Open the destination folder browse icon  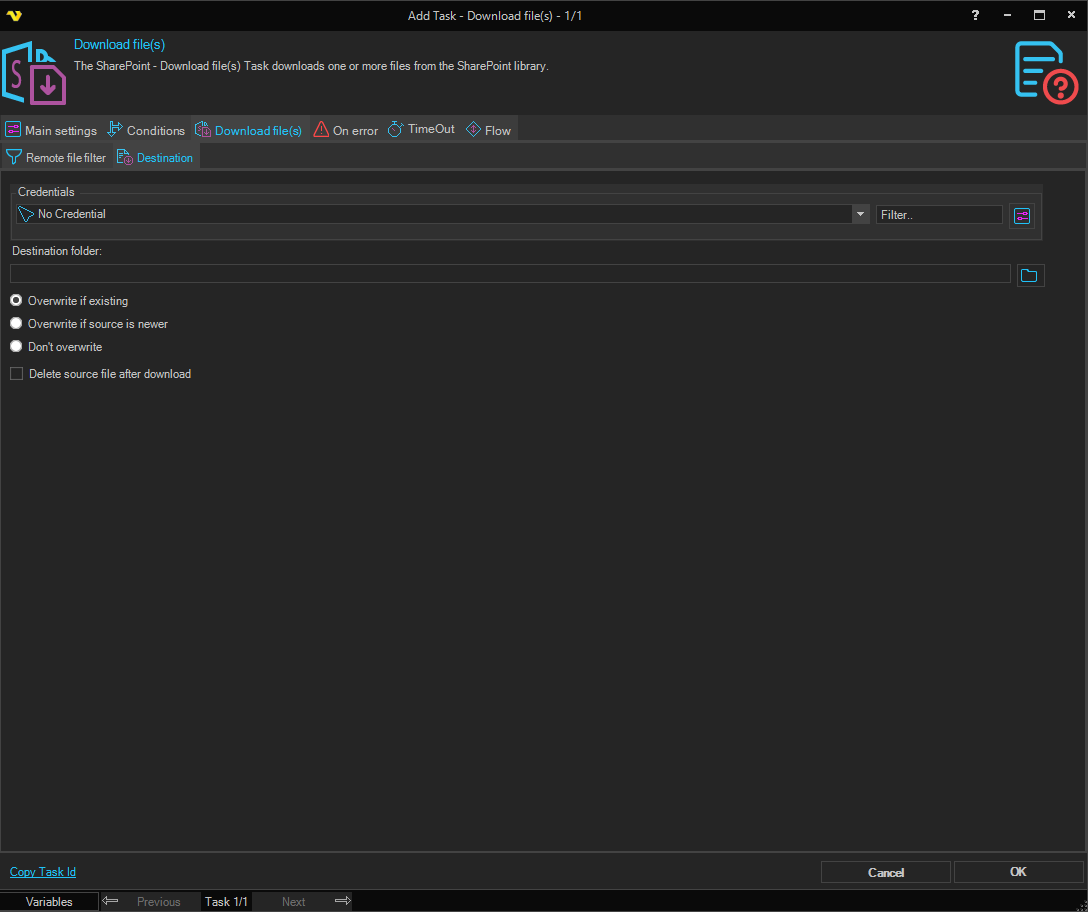(1030, 275)
